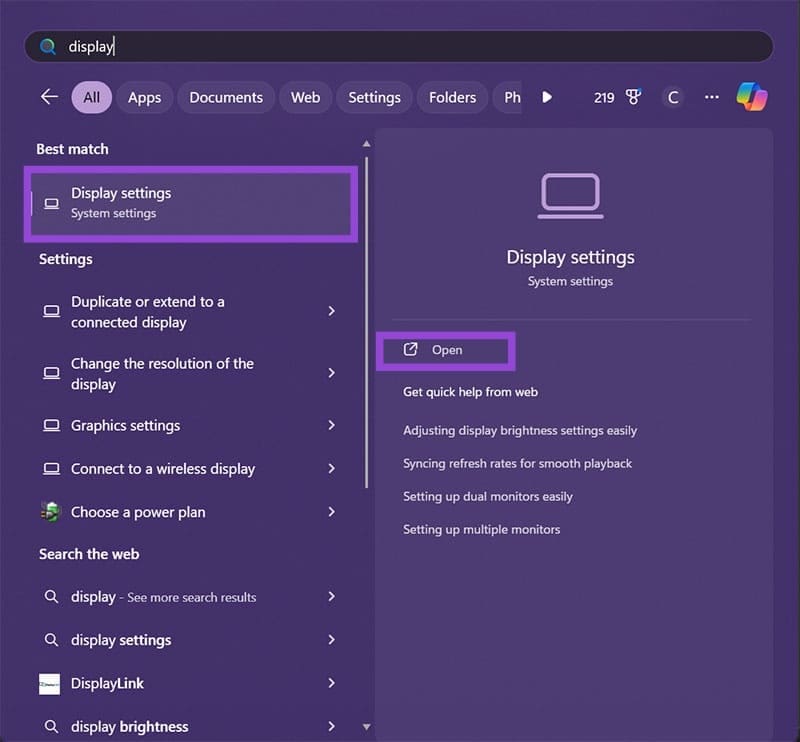Image resolution: width=800 pixels, height=742 pixels.
Task: Click in the search box containing display
Action: click(400, 47)
